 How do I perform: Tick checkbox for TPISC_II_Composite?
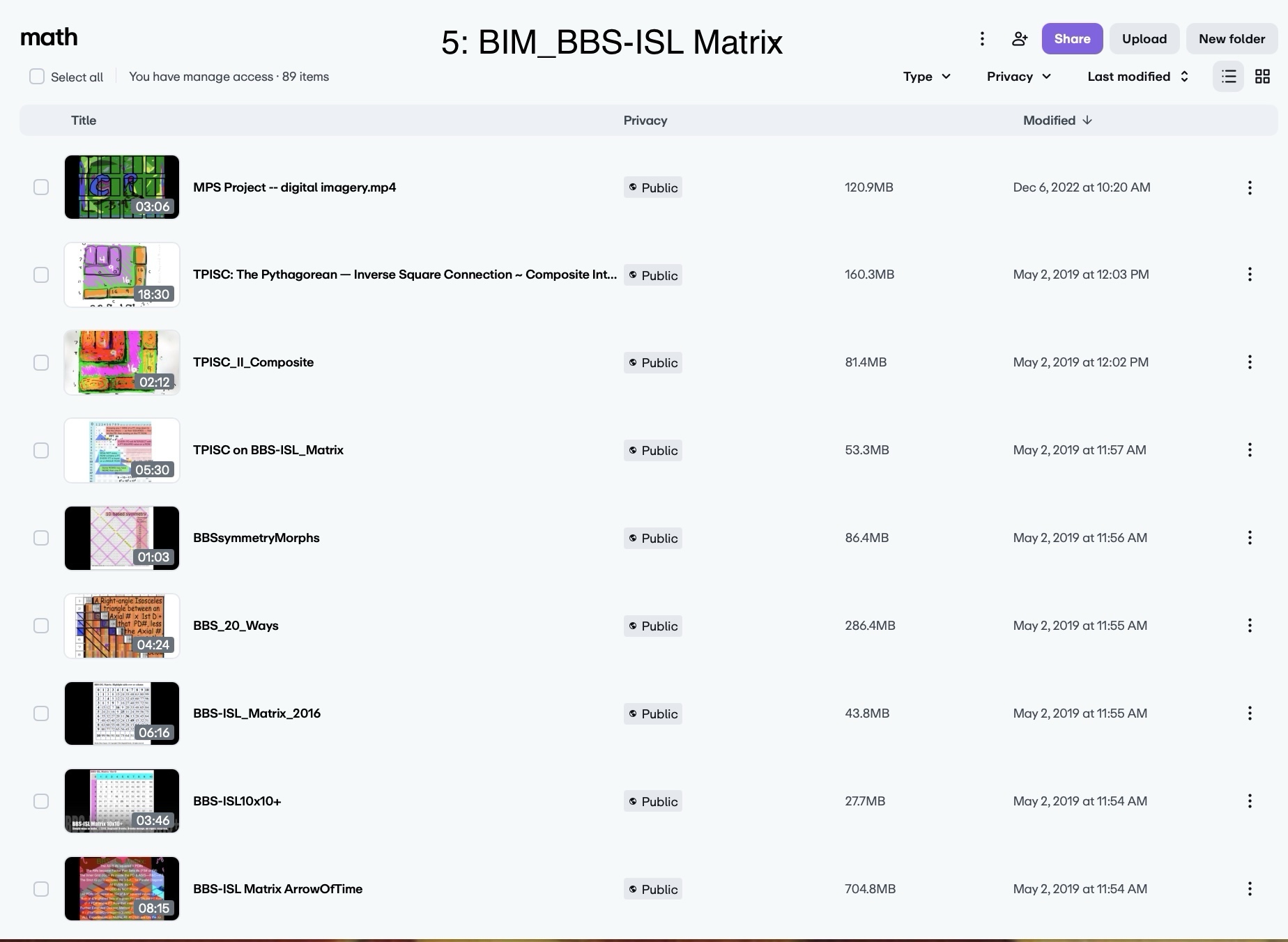point(41,362)
